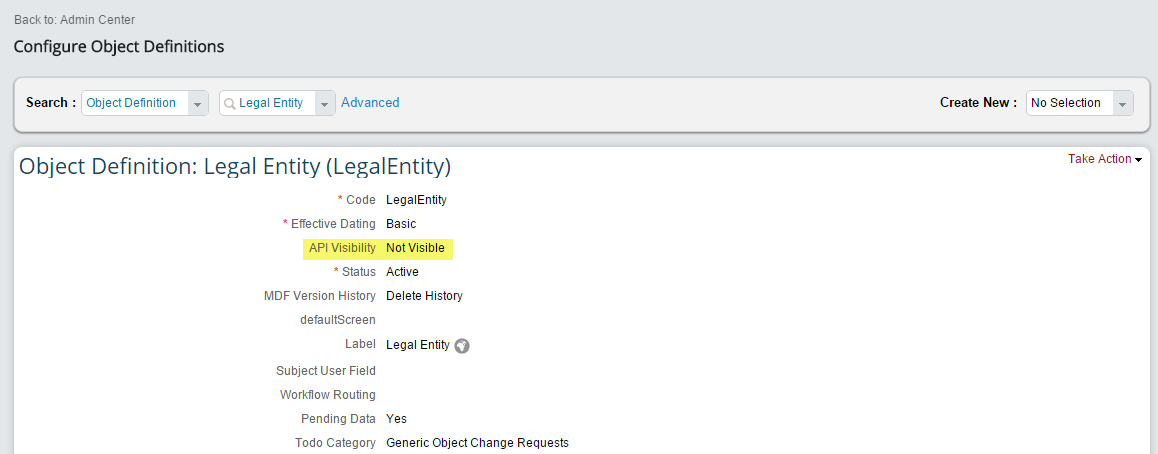The image size is (1158, 454).
Task: Click the magnifier icon in Legal Entity search box
Action: click(230, 103)
